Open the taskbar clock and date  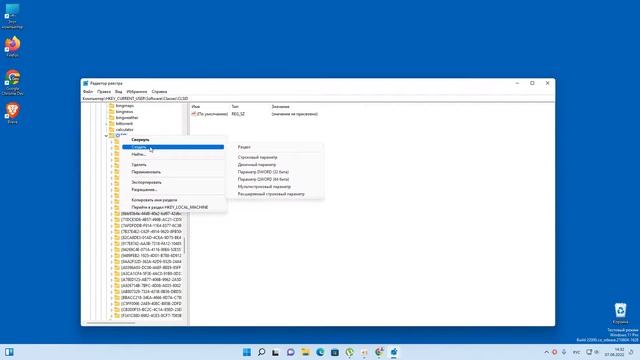[614, 352]
